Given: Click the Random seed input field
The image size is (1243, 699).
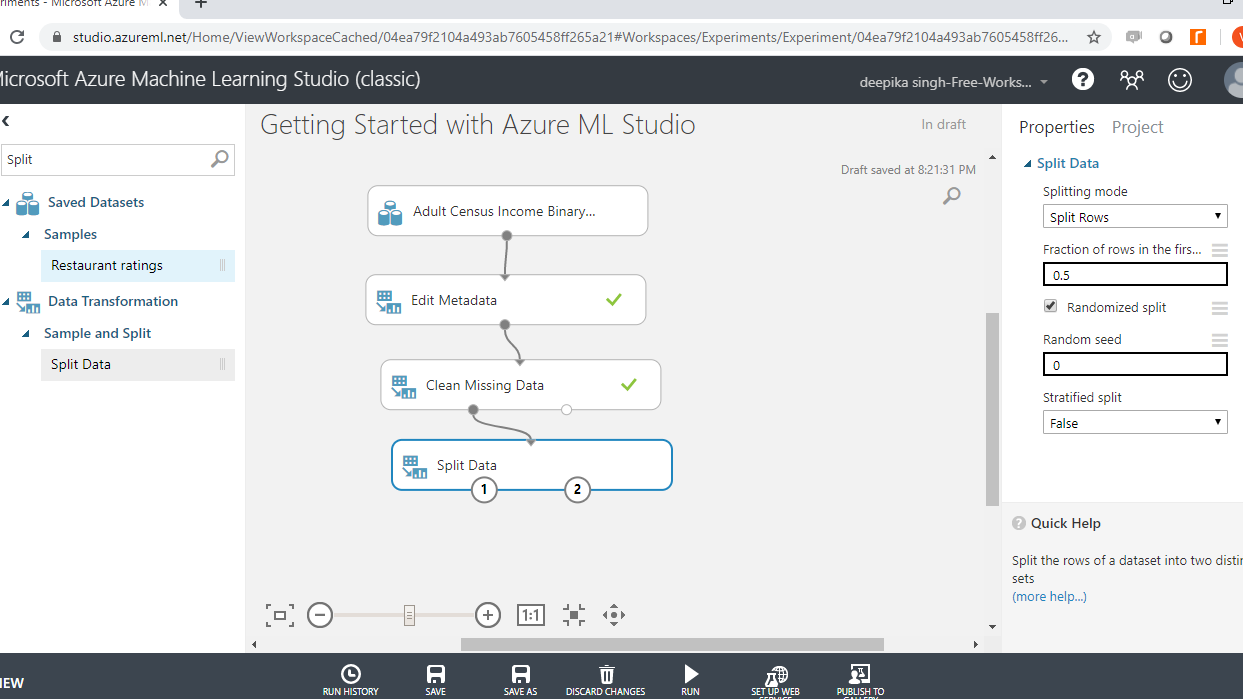Looking at the screenshot, I should (1135, 365).
